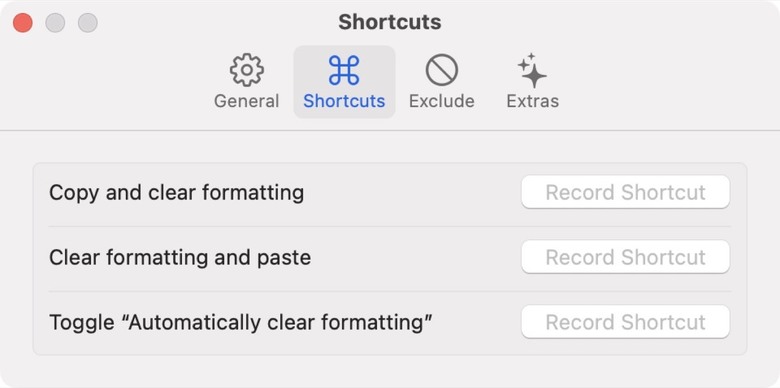Viewport: 780px width, 388px height.
Task: Switch to the Exclude tab label
Action: (x=442, y=101)
